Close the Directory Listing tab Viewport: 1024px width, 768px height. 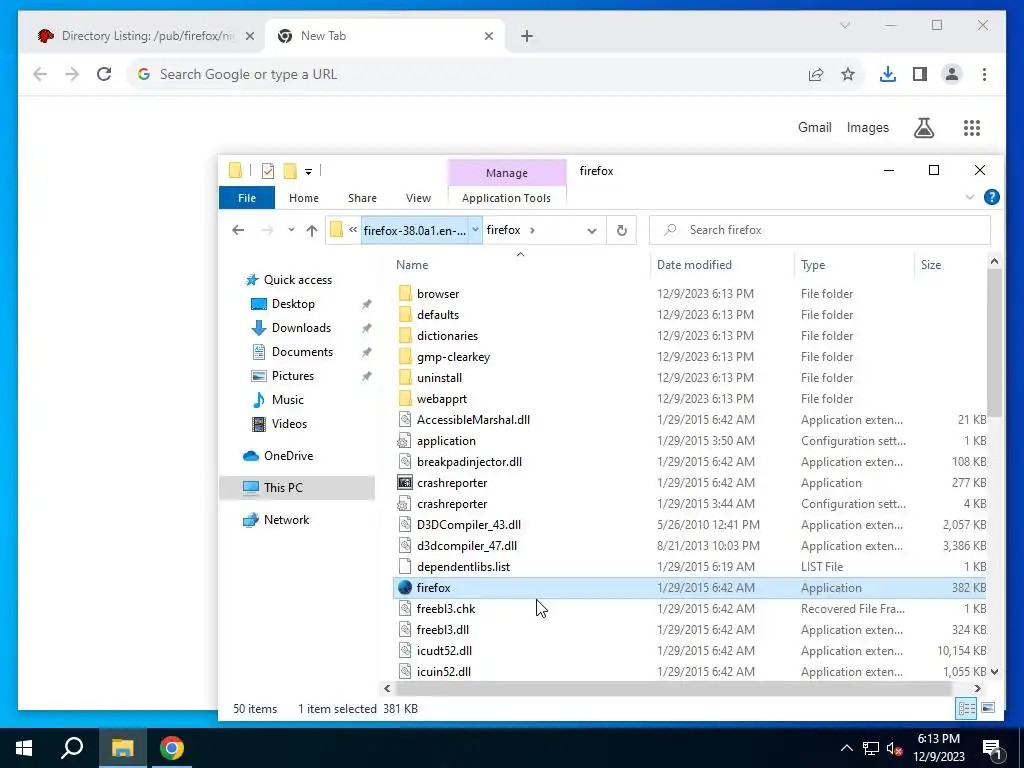[249, 36]
